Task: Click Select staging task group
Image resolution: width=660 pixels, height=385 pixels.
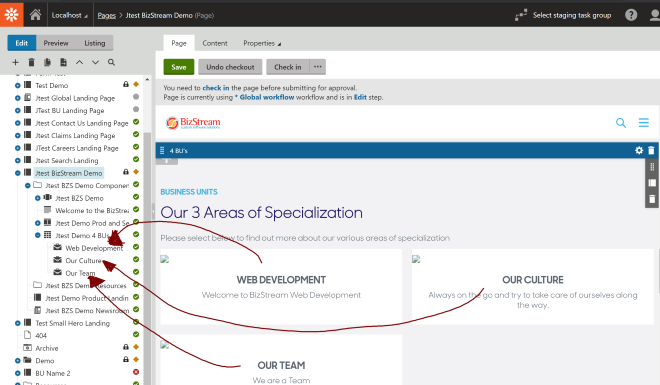Action: pyautogui.click(x=572, y=15)
